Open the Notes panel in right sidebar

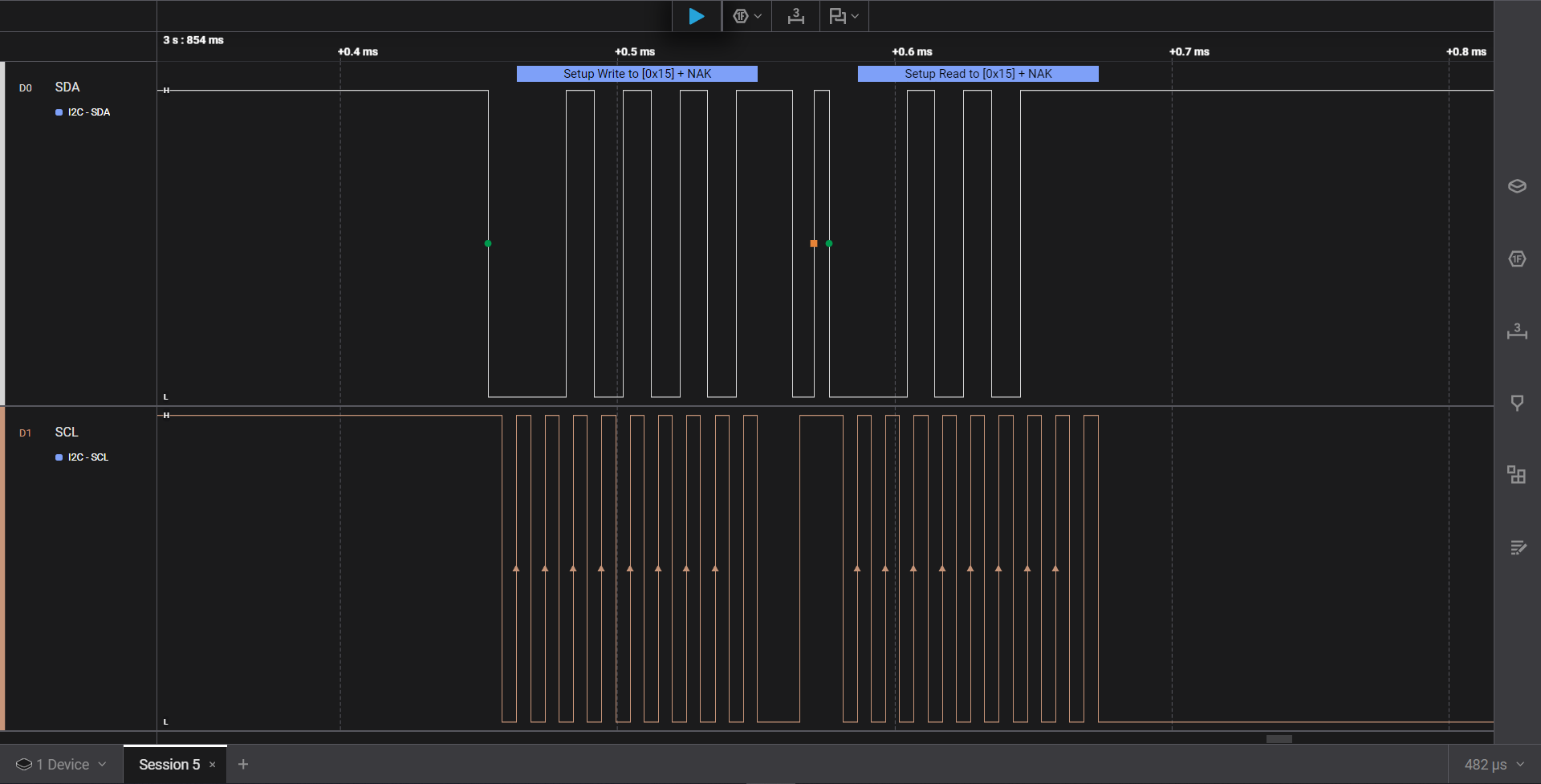pos(1516,547)
